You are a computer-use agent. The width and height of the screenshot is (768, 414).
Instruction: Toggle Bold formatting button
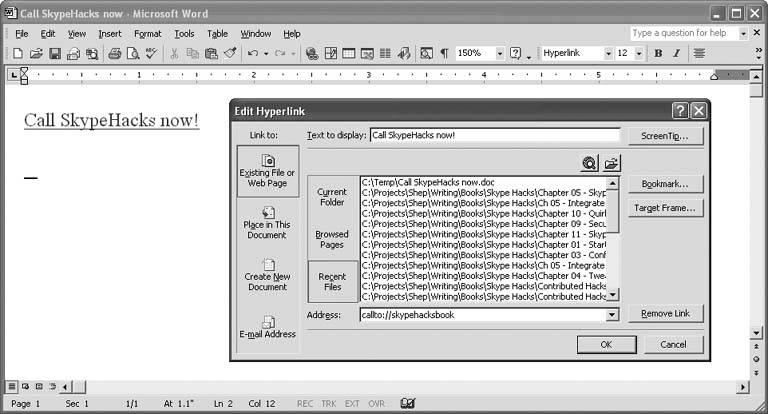click(x=658, y=53)
